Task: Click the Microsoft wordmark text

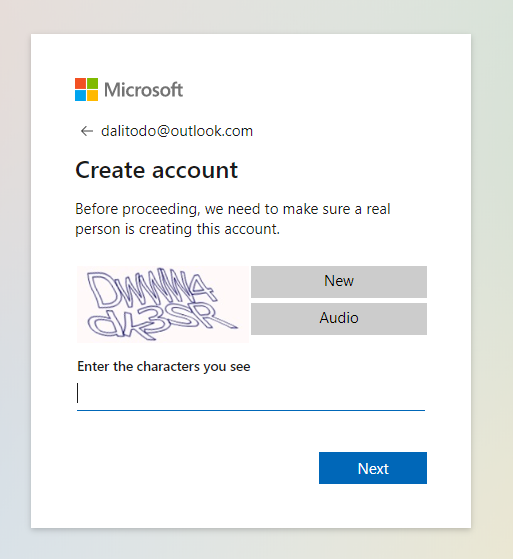Action: click(x=143, y=89)
